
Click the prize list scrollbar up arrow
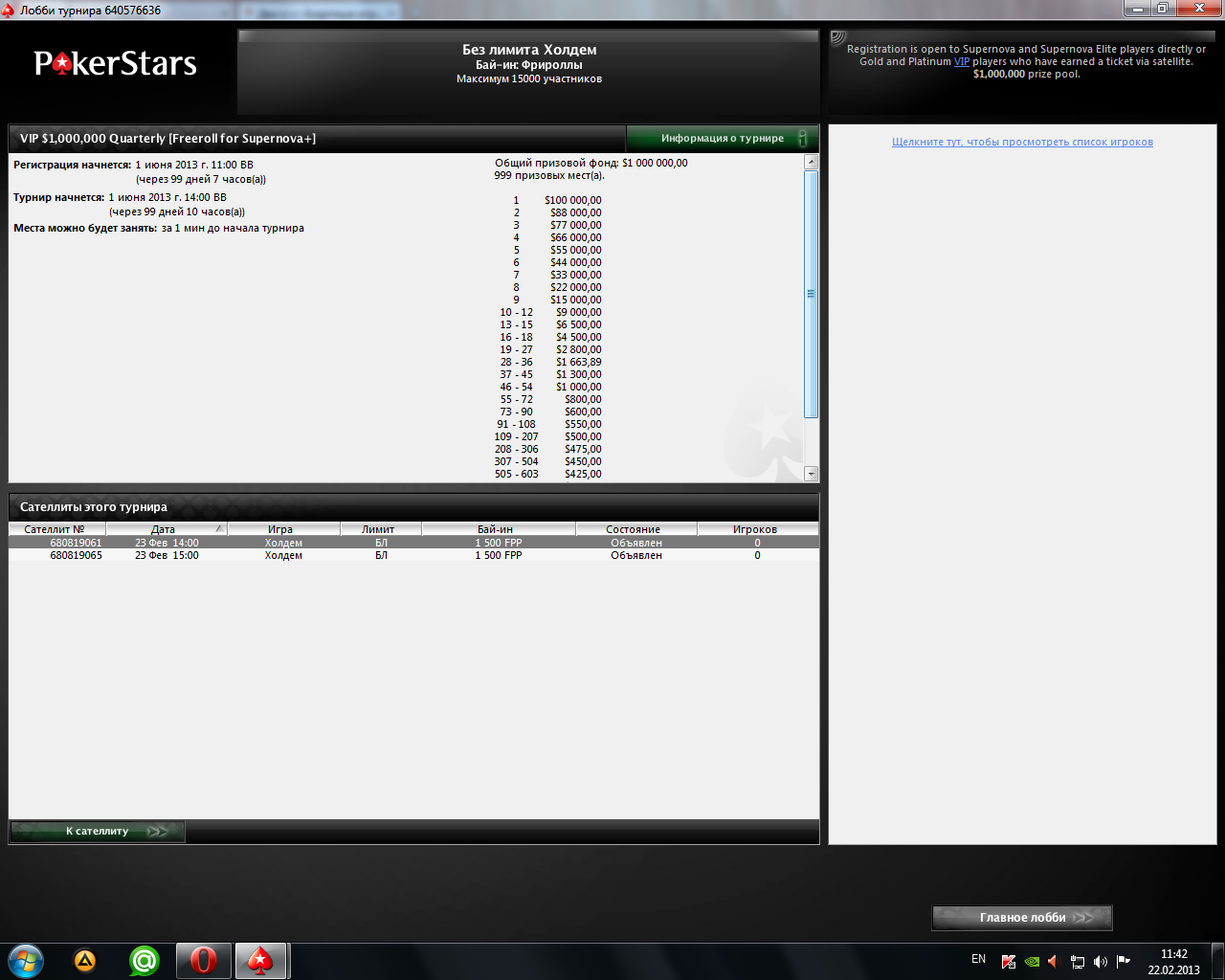(812, 162)
